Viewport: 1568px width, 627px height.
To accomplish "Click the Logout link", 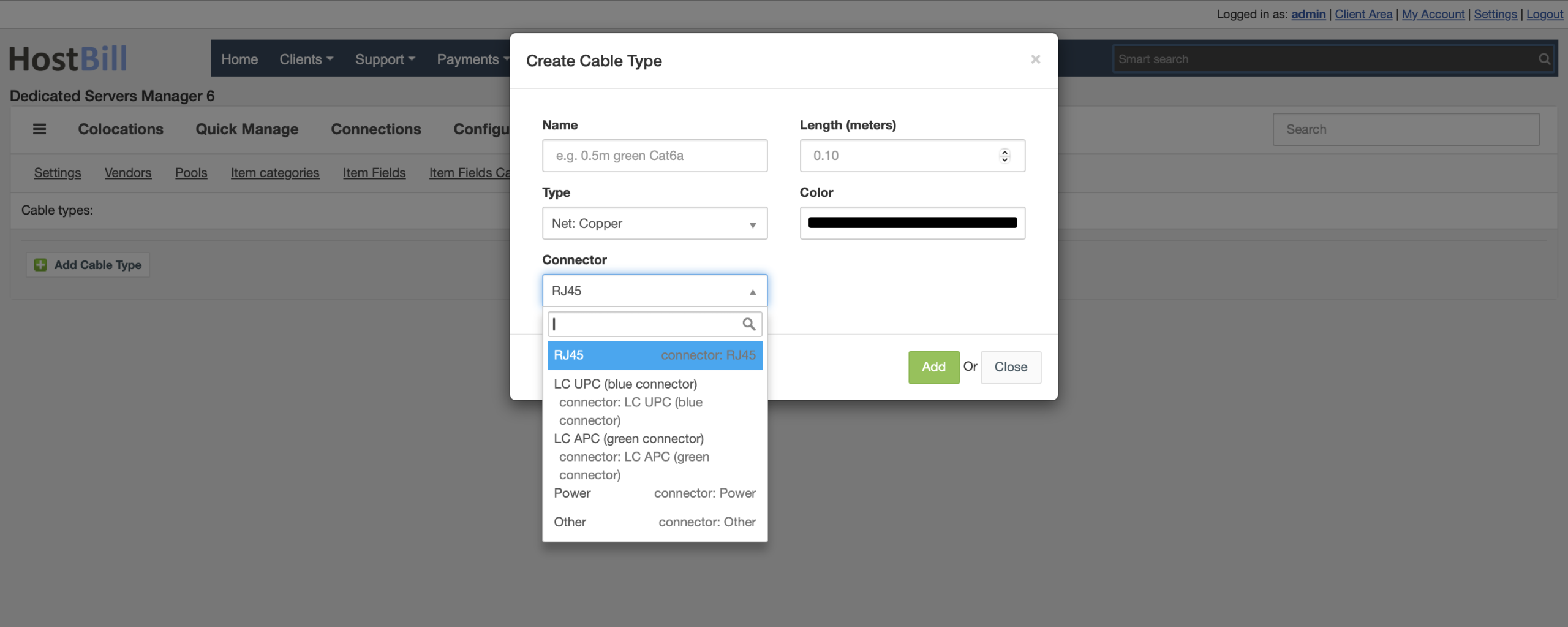I will [1544, 14].
